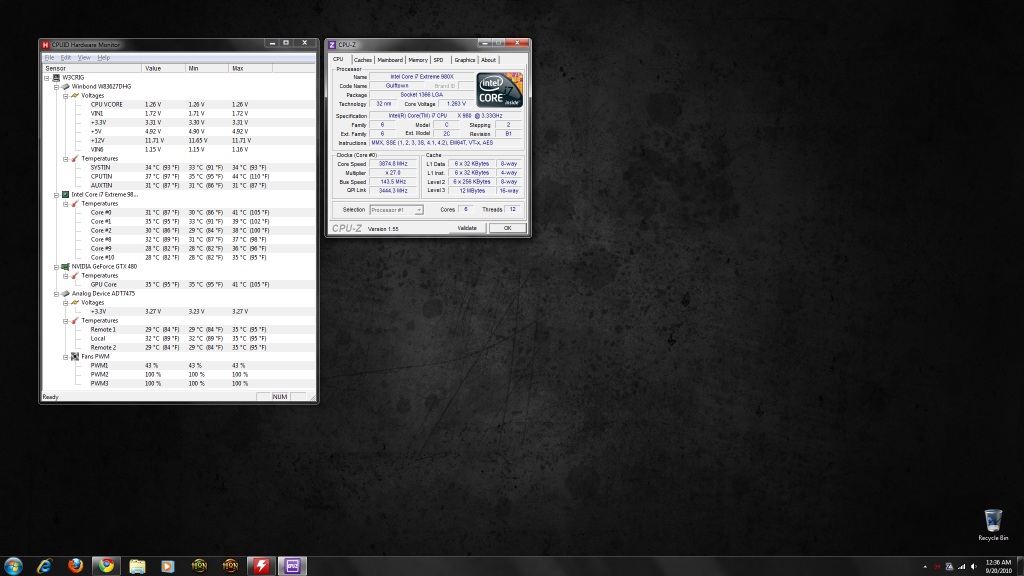Launch Firefox from the taskbar
Viewport: 1024px width, 576px height.
pyautogui.click(x=75, y=566)
